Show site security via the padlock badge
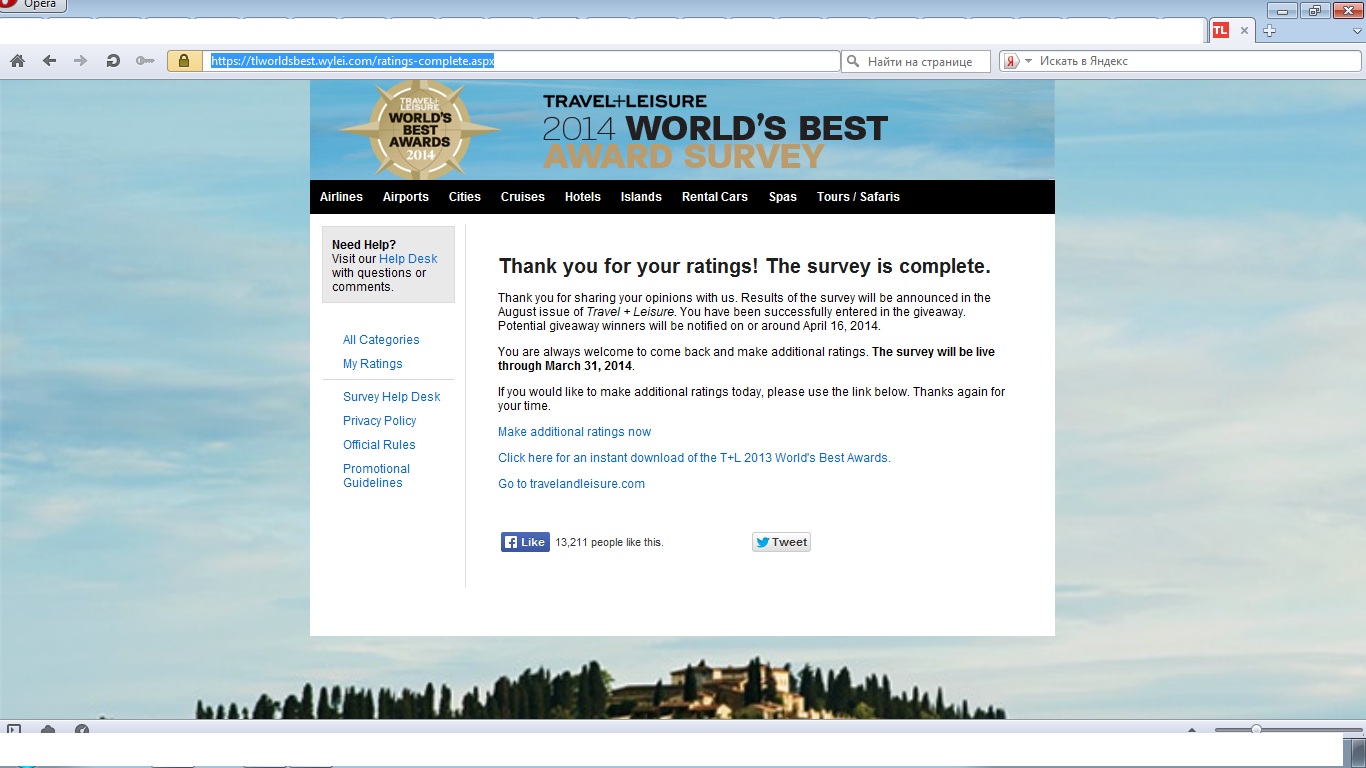Viewport: 1366px width, 768px height. click(184, 61)
